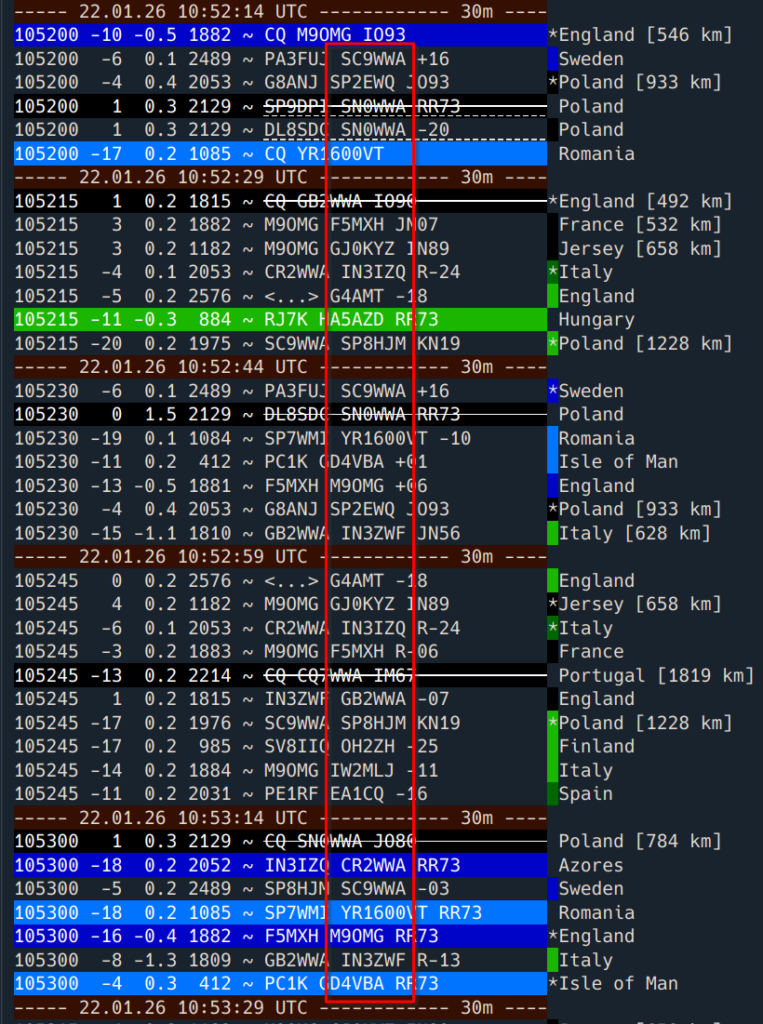Click the star marker before Isle of Man at 105300
Viewport: 763px width, 1024px height.
click(553, 984)
